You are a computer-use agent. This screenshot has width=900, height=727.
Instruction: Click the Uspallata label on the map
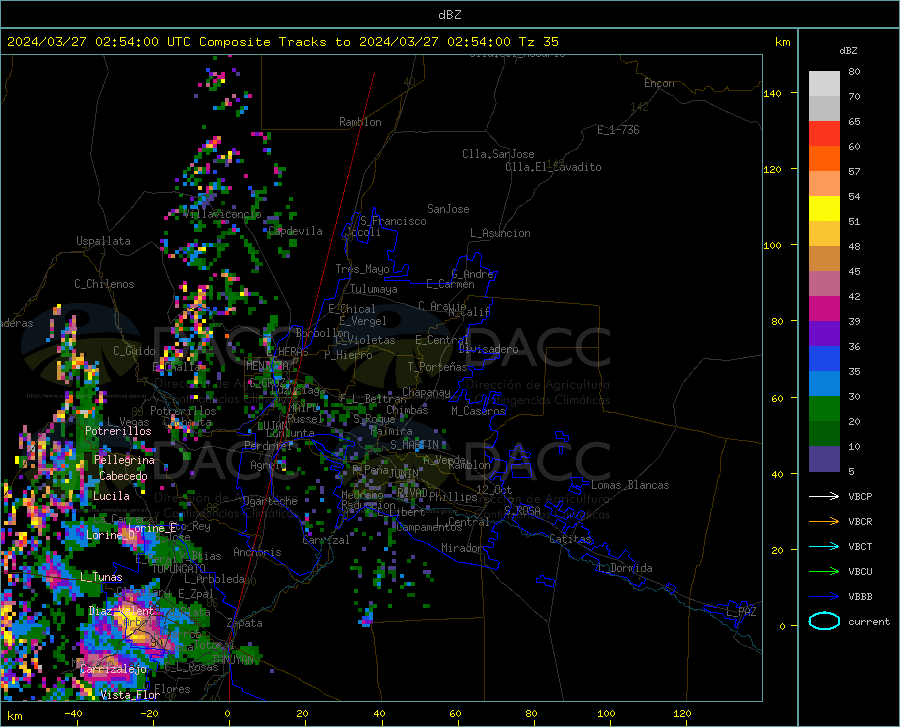(103, 241)
